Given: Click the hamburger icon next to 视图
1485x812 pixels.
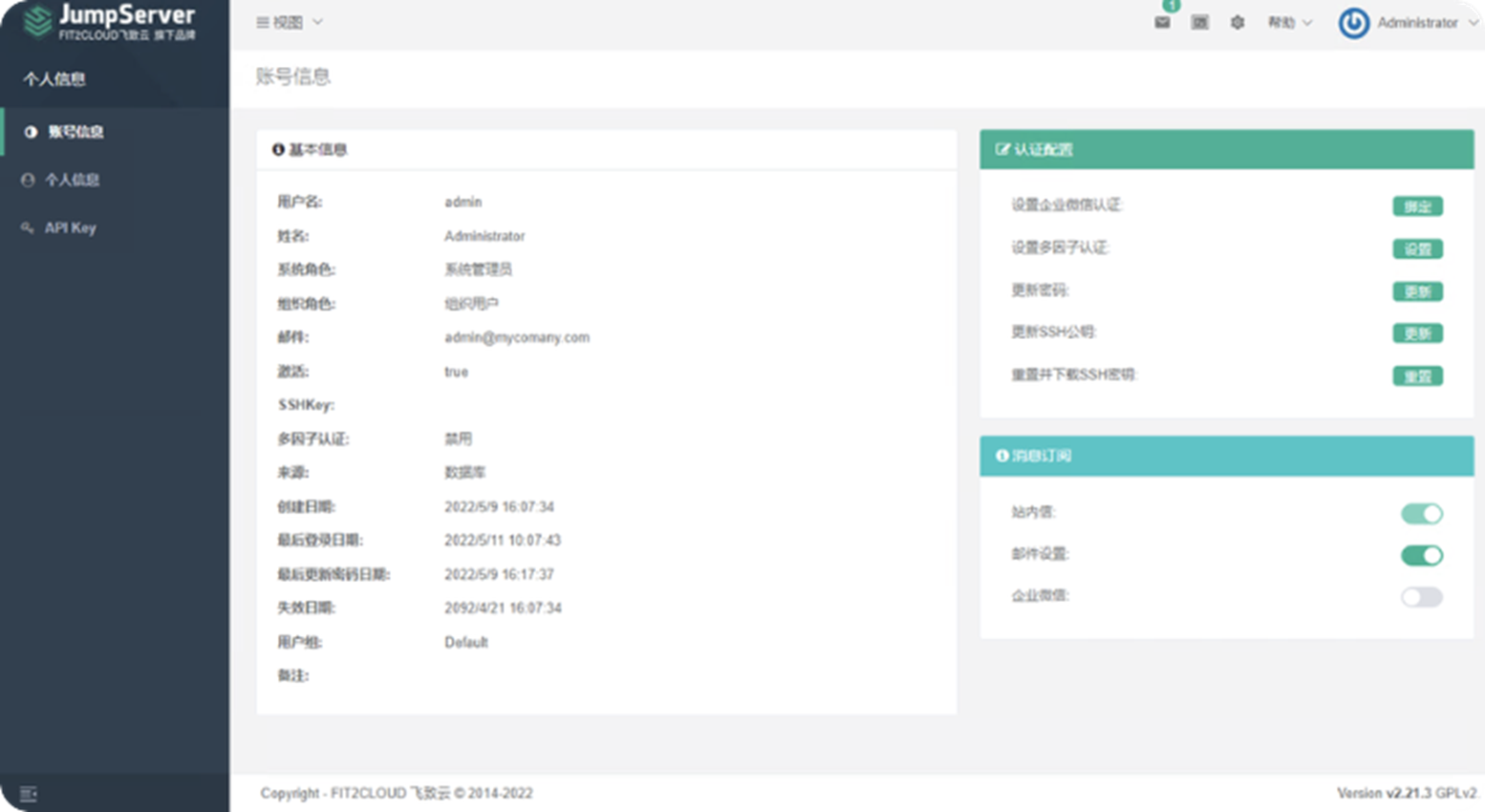Looking at the screenshot, I should [x=262, y=22].
